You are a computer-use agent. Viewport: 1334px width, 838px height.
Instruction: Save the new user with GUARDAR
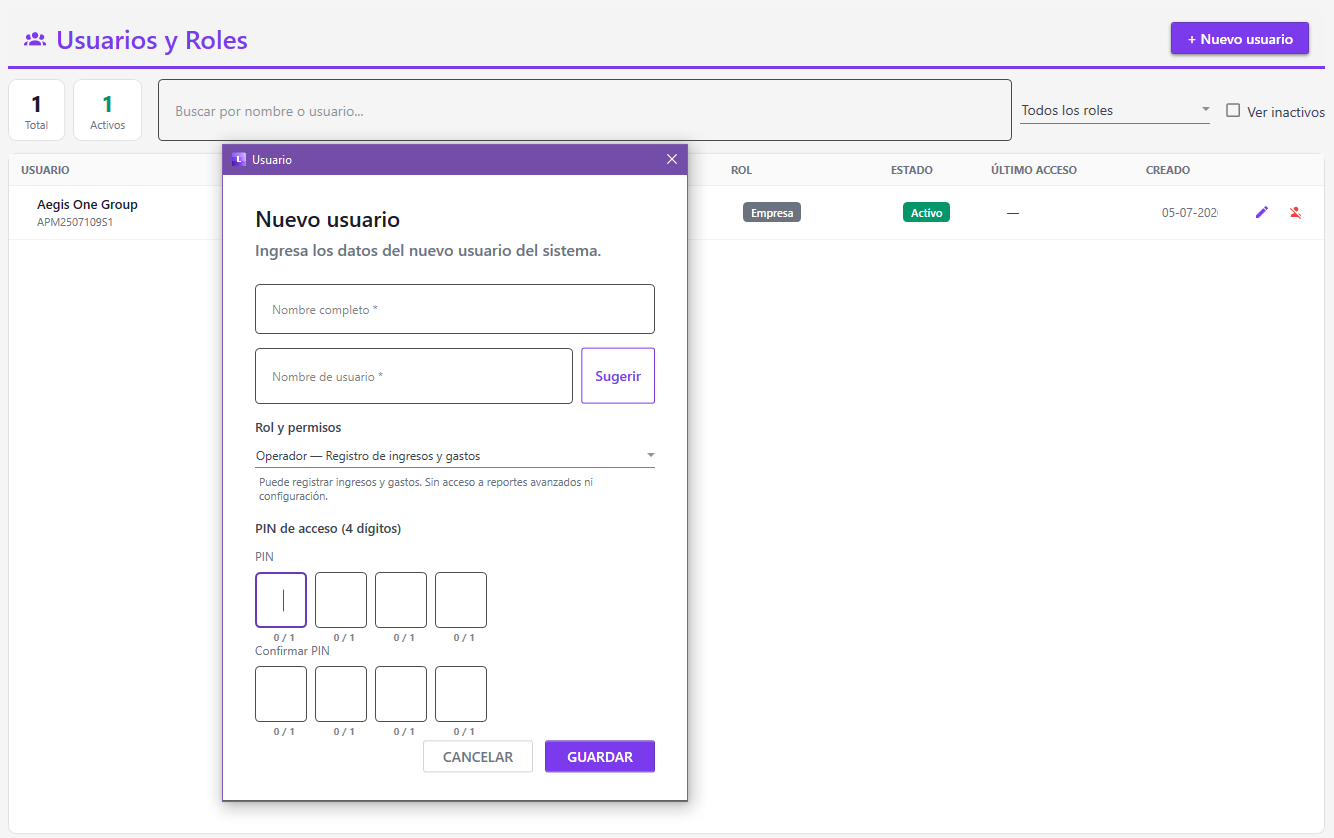[x=600, y=757]
